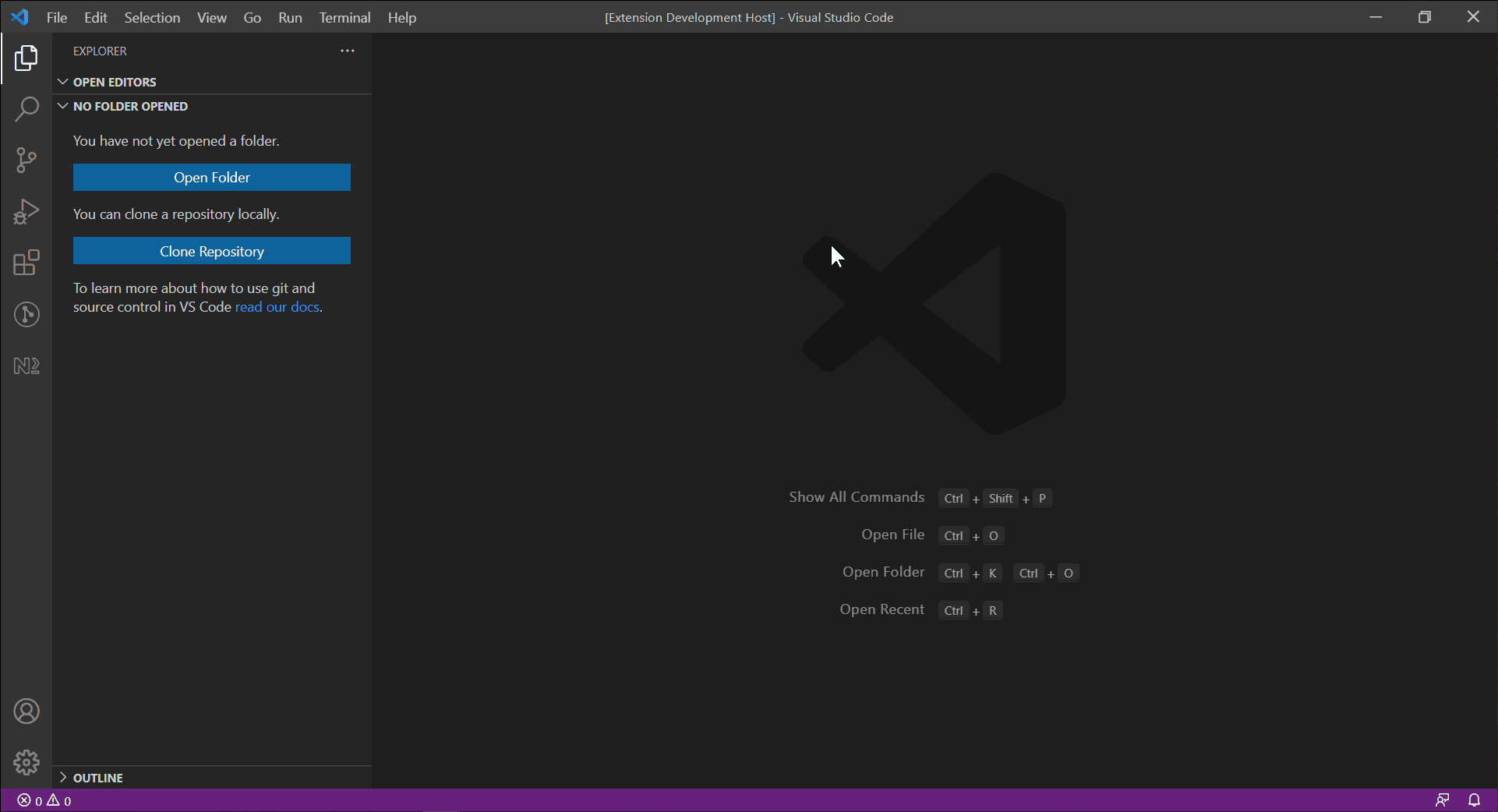The image size is (1498, 812).
Task: Open the Explorer view in activity bar
Action: [x=26, y=58]
